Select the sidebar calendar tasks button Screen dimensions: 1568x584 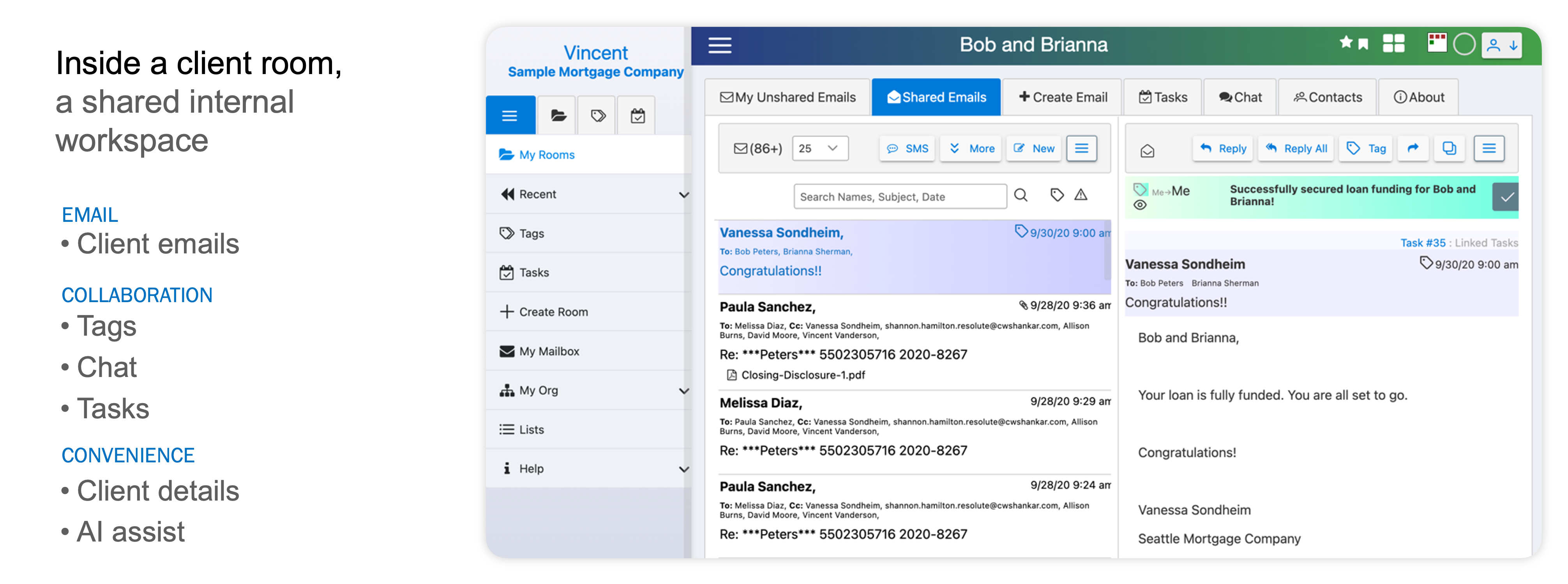(637, 115)
